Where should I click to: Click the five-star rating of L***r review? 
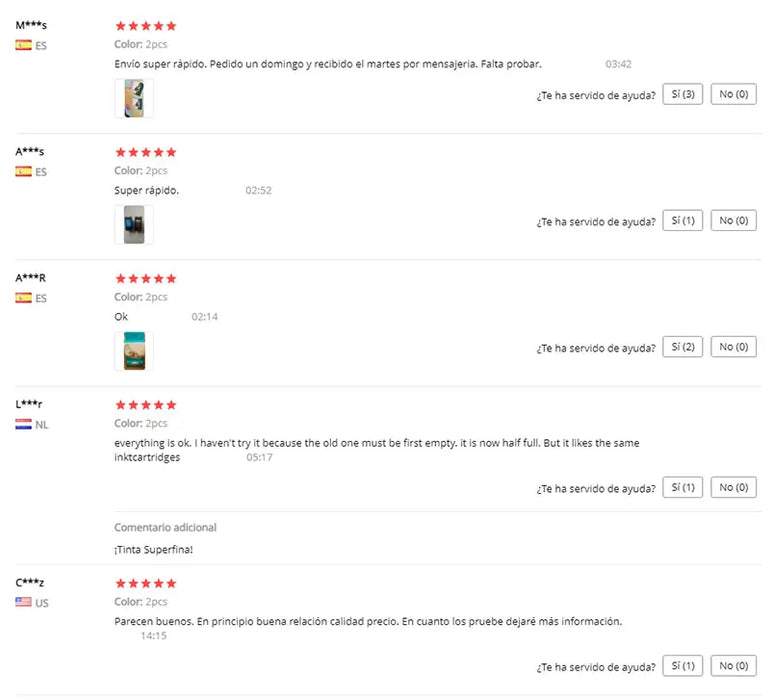point(146,405)
